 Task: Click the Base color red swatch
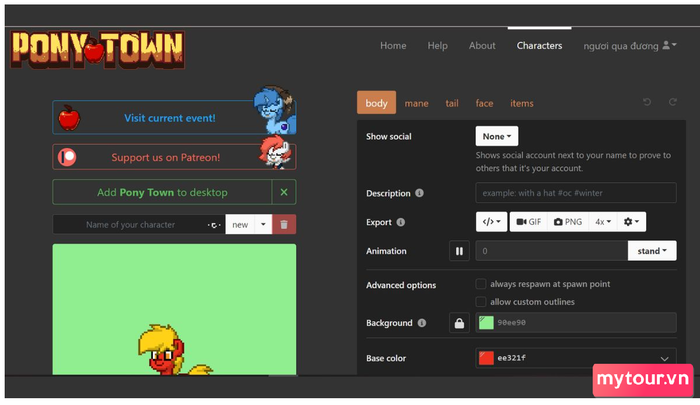(486, 358)
